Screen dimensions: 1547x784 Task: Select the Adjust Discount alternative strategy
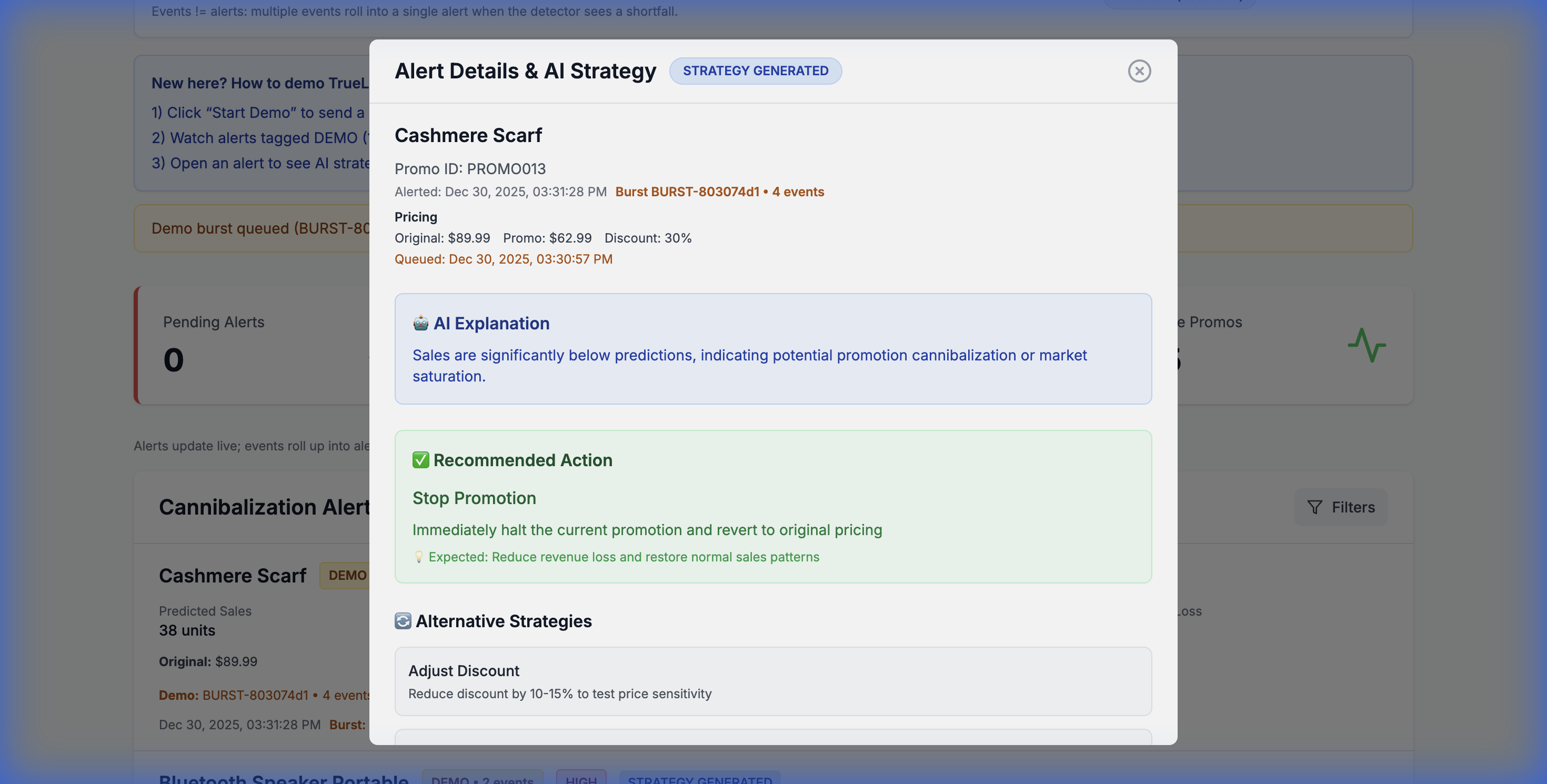pos(772,681)
